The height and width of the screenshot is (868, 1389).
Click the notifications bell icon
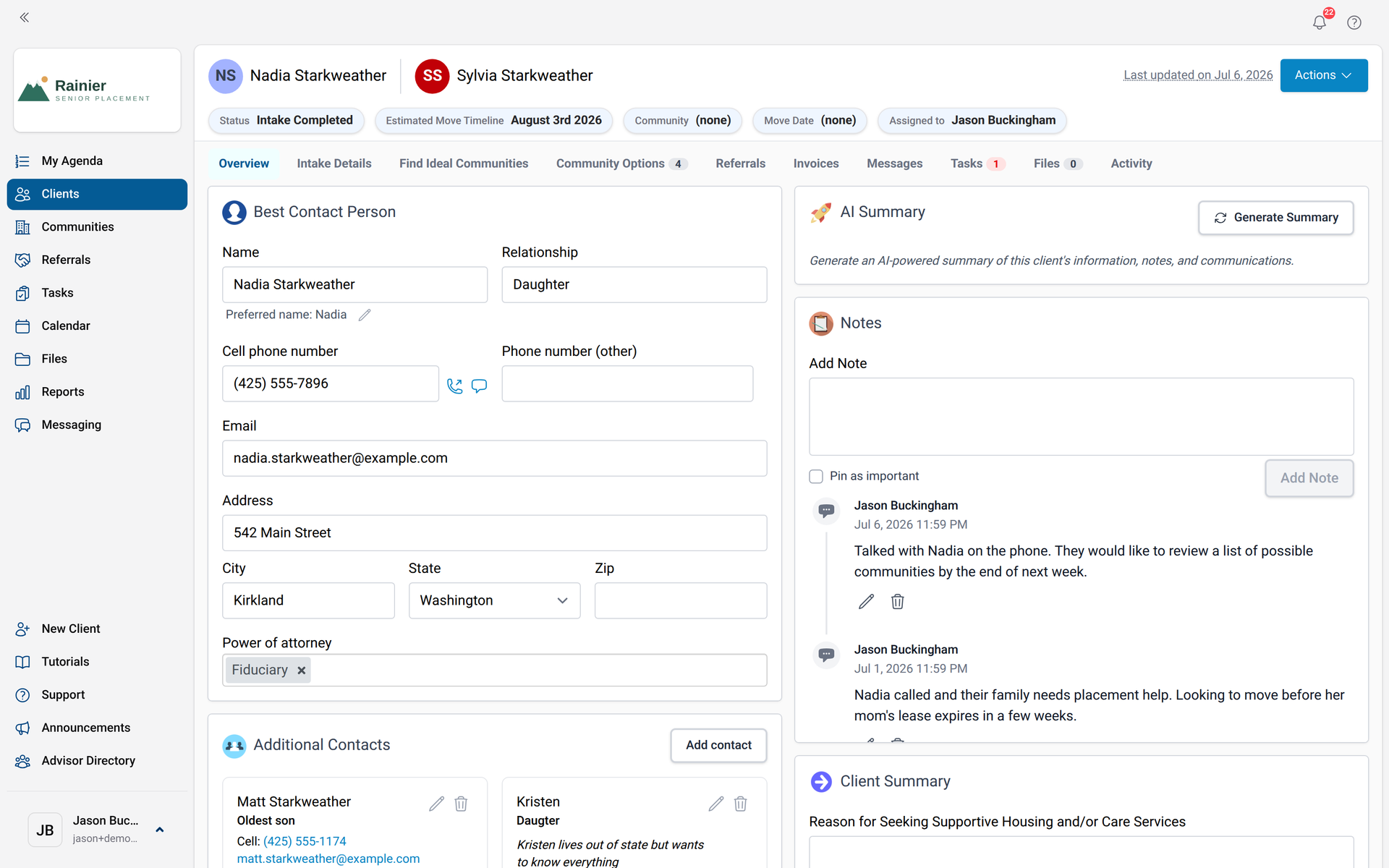pyautogui.click(x=1320, y=22)
